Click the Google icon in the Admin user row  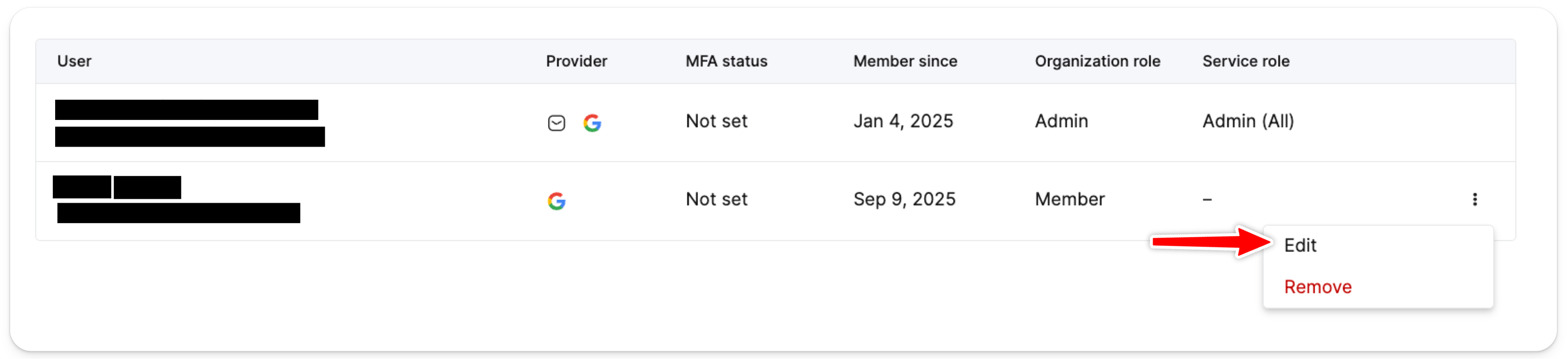pyautogui.click(x=592, y=123)
